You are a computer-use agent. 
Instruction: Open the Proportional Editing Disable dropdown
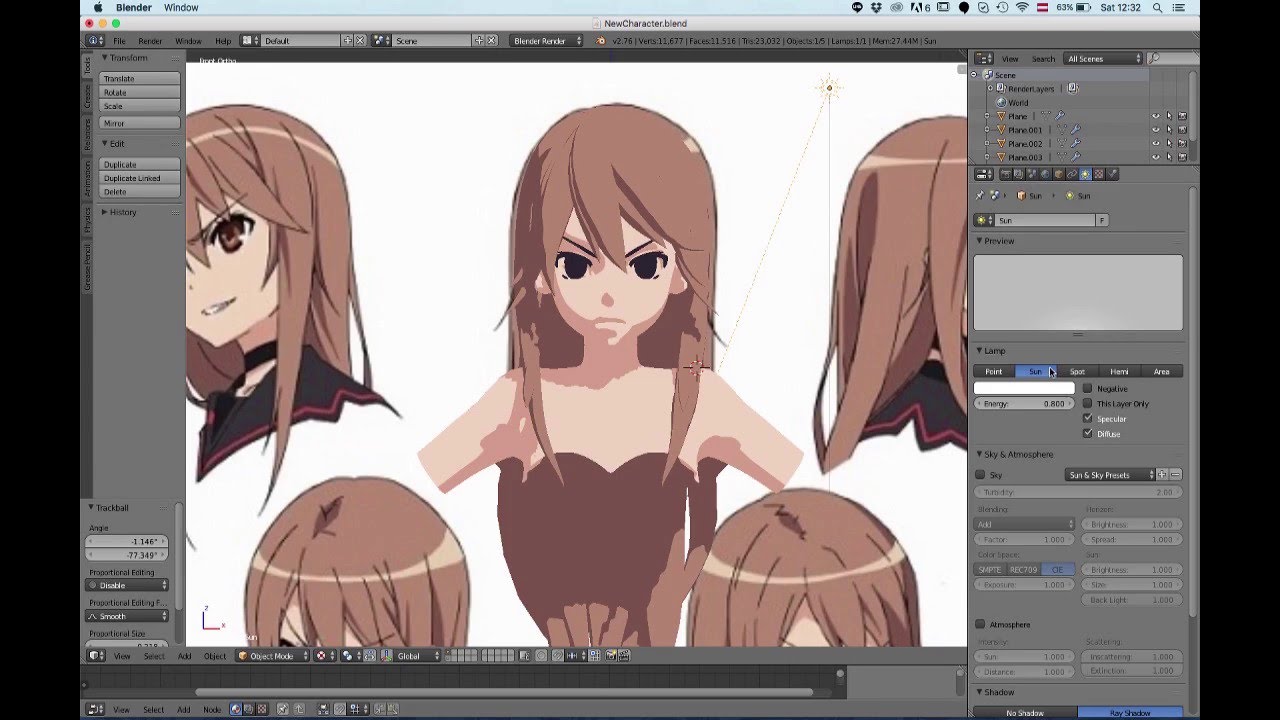[127, 585]
